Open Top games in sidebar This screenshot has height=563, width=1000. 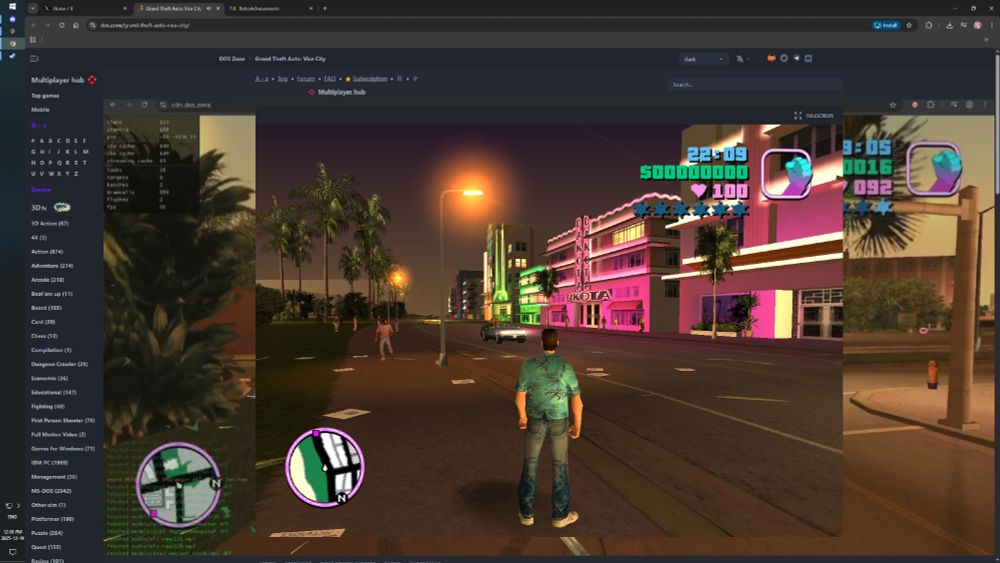(45, 96)
